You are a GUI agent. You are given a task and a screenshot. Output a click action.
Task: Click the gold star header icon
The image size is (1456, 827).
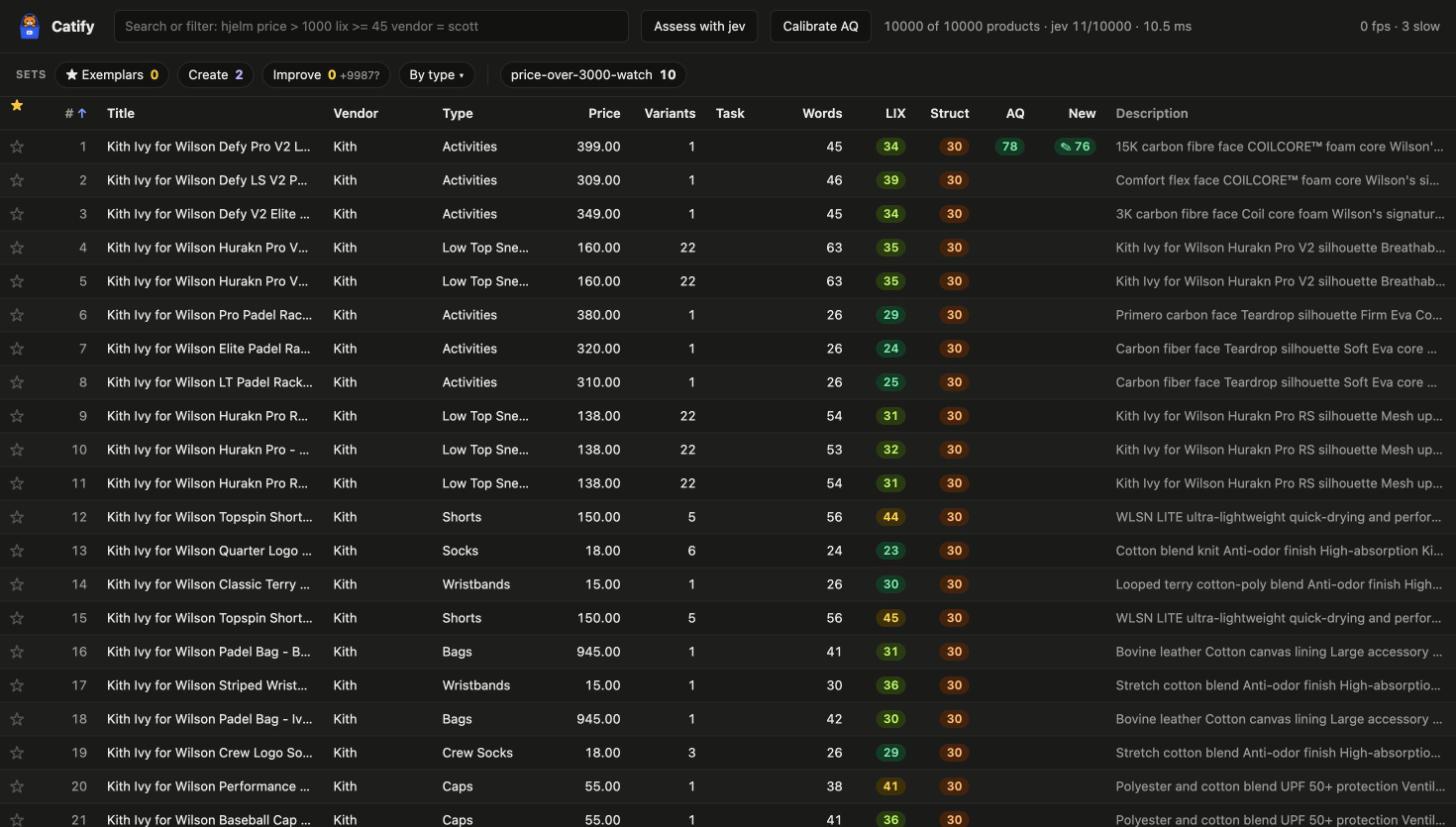(17, 105)
